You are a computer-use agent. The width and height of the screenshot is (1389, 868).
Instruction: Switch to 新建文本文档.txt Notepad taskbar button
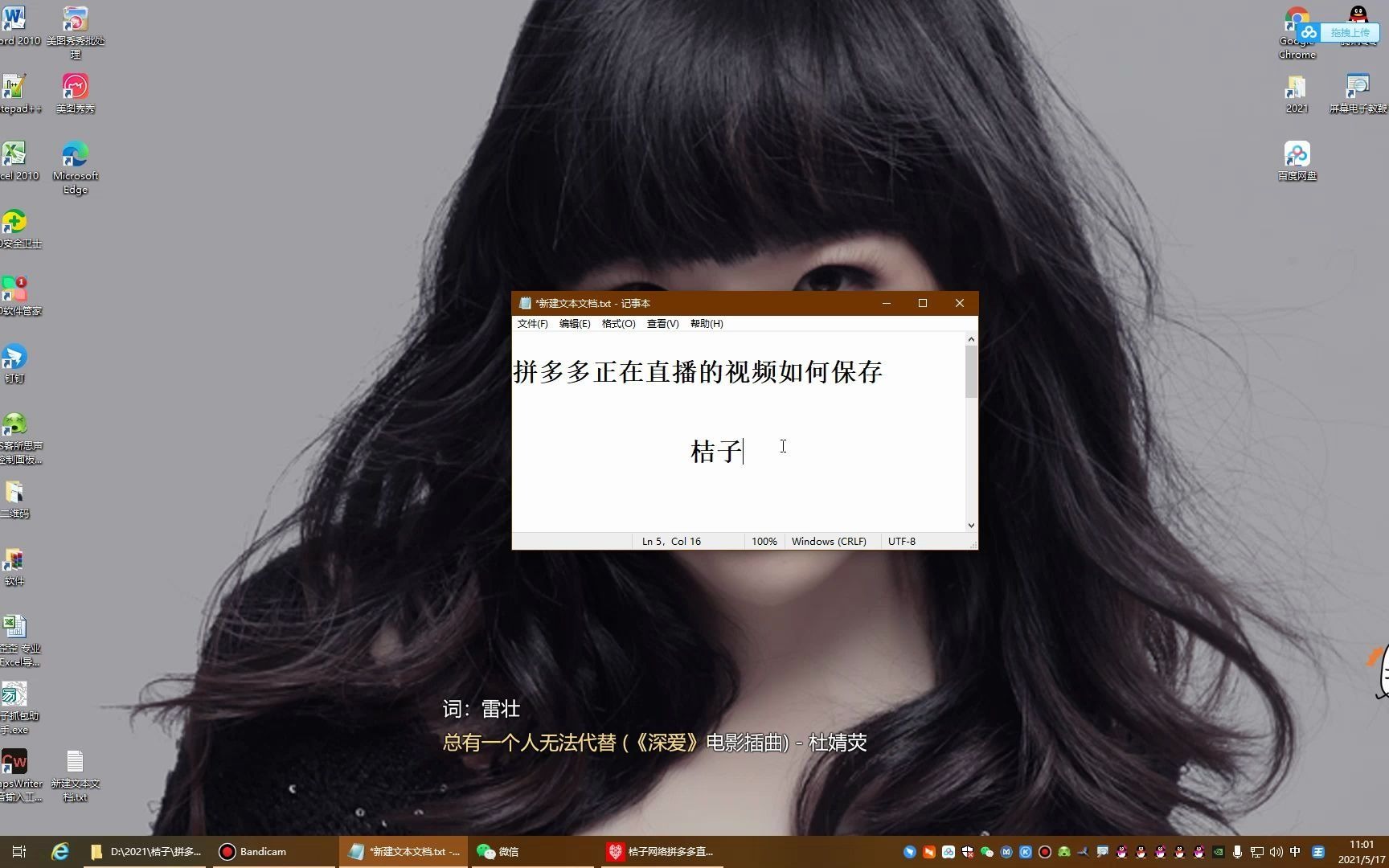coord(404,852)
